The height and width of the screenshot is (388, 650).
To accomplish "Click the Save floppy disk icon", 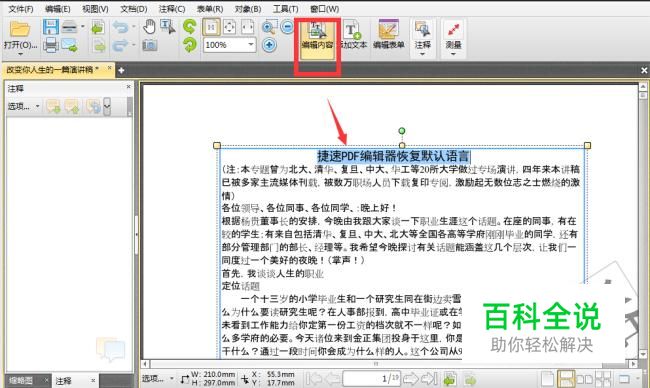I will 51,27.
